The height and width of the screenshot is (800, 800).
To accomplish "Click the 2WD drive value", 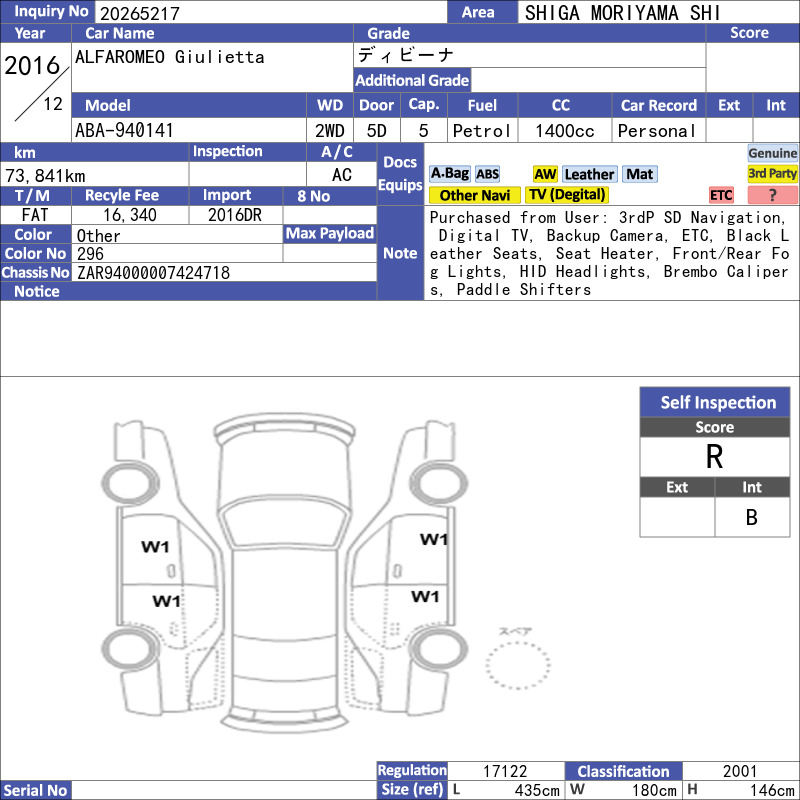I will point(330,131).
